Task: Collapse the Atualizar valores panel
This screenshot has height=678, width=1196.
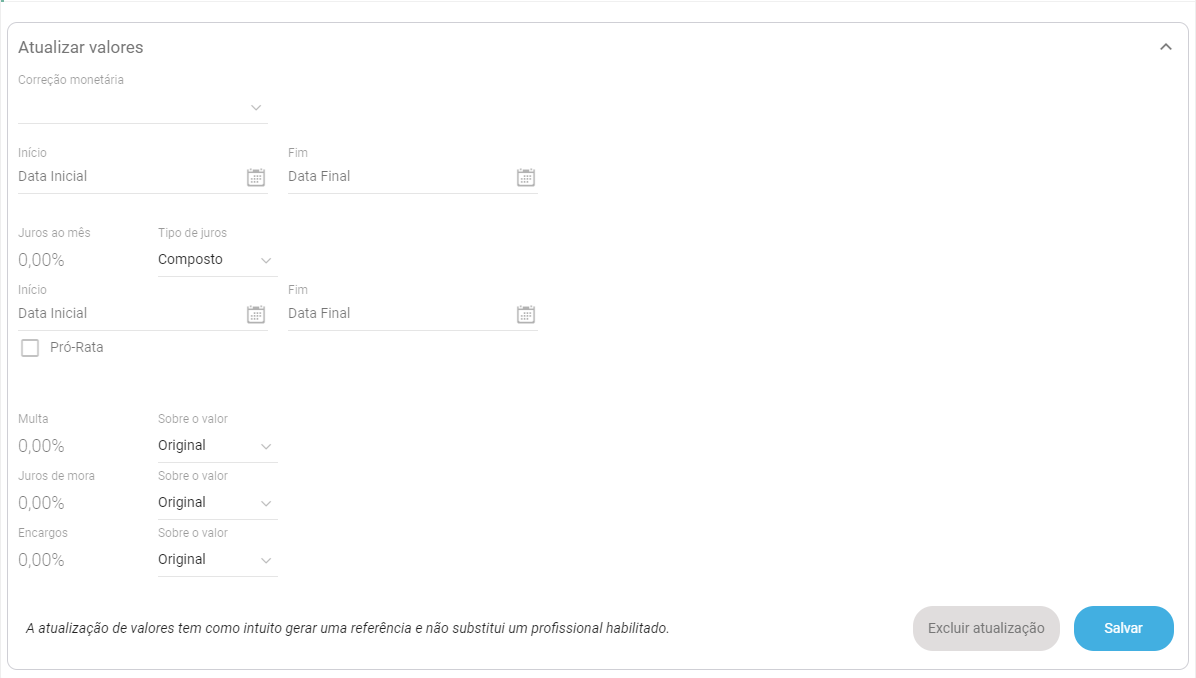Action: coord(1165,47)
